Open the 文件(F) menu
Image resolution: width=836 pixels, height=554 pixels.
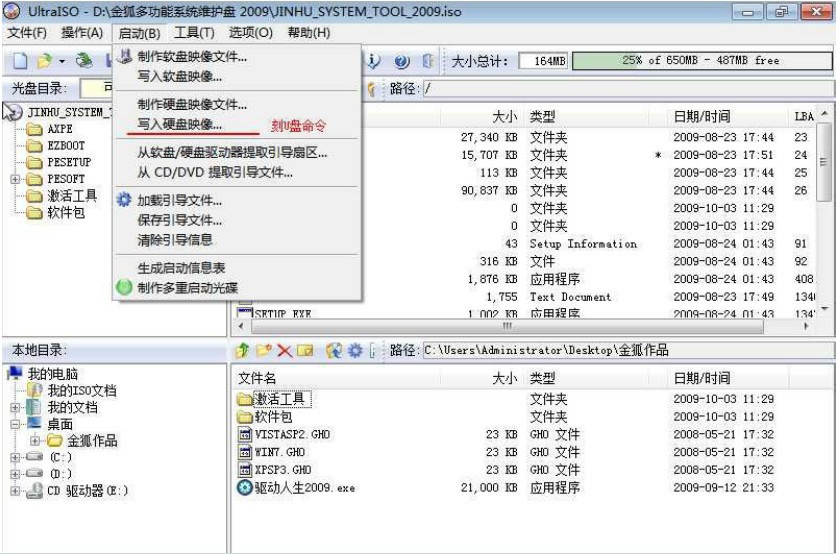point(27,33)
